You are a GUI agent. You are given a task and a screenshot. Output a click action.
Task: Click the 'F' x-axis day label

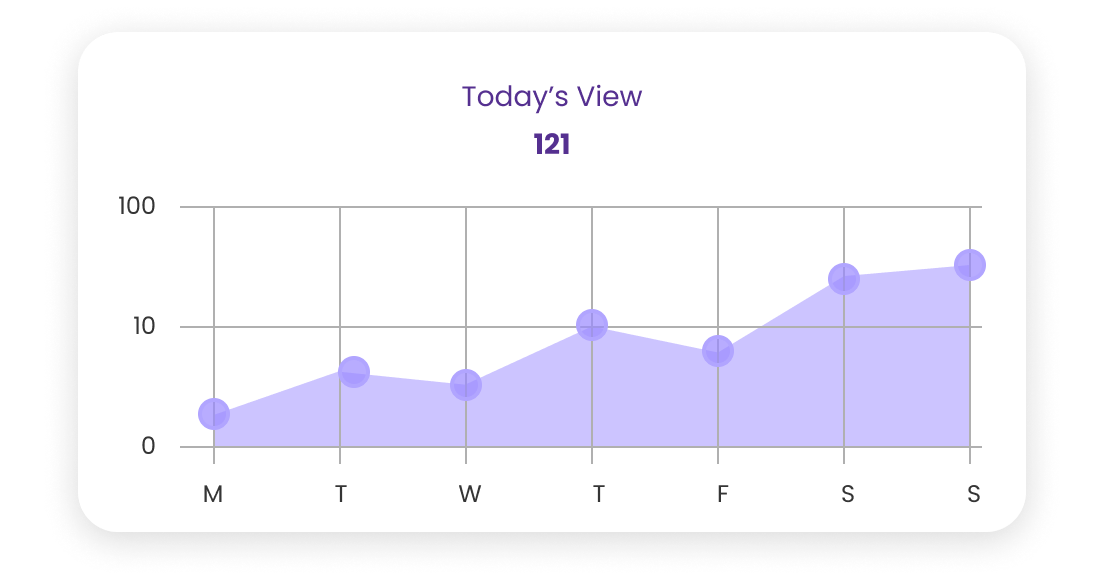[720, 494]
